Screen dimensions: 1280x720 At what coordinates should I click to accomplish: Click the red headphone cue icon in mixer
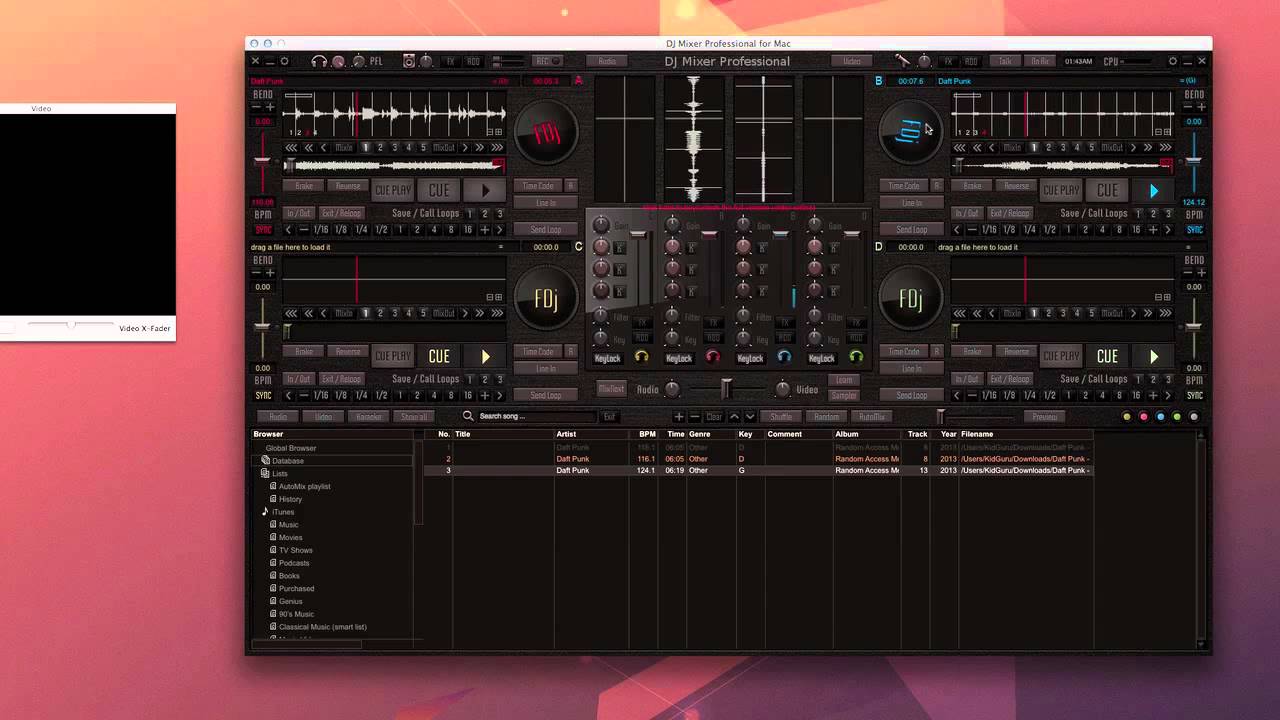tap(713, 356)
